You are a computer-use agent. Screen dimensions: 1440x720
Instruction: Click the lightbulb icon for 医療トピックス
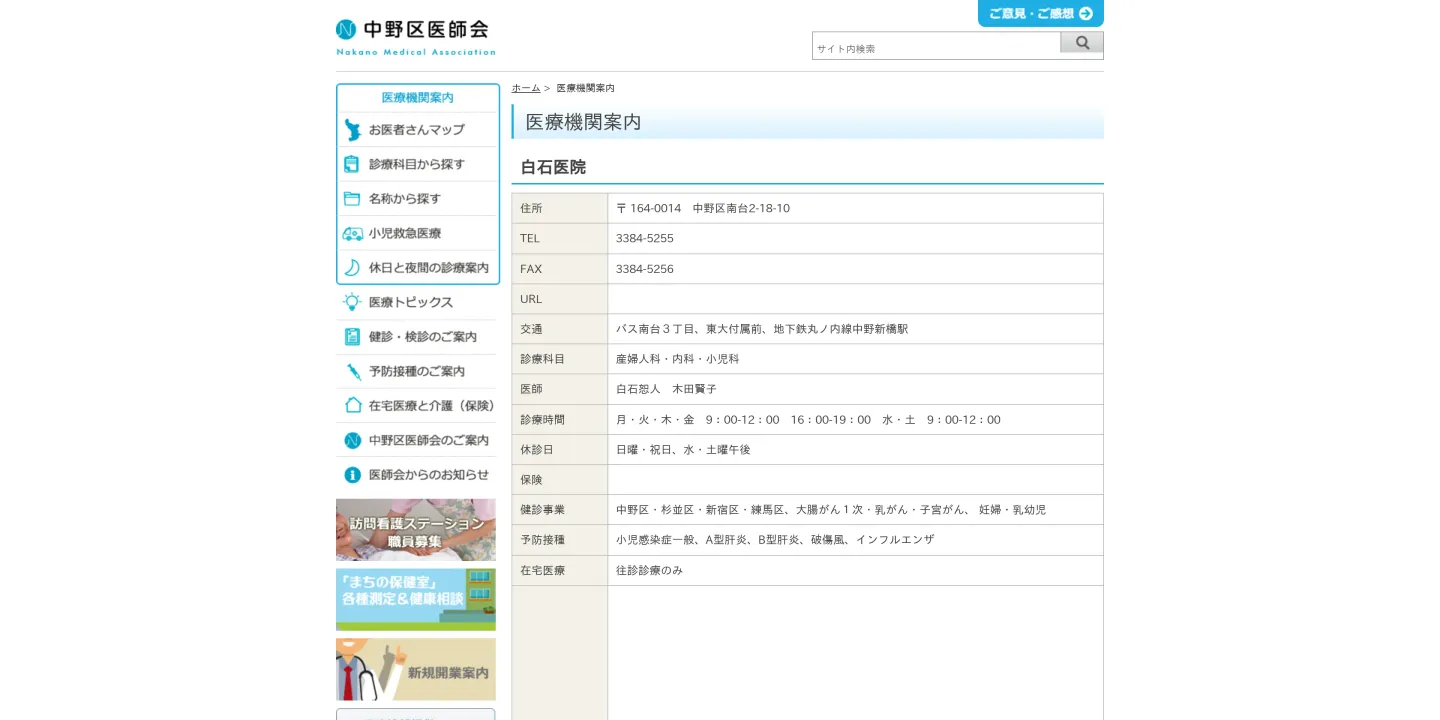[x=352, y=302]
